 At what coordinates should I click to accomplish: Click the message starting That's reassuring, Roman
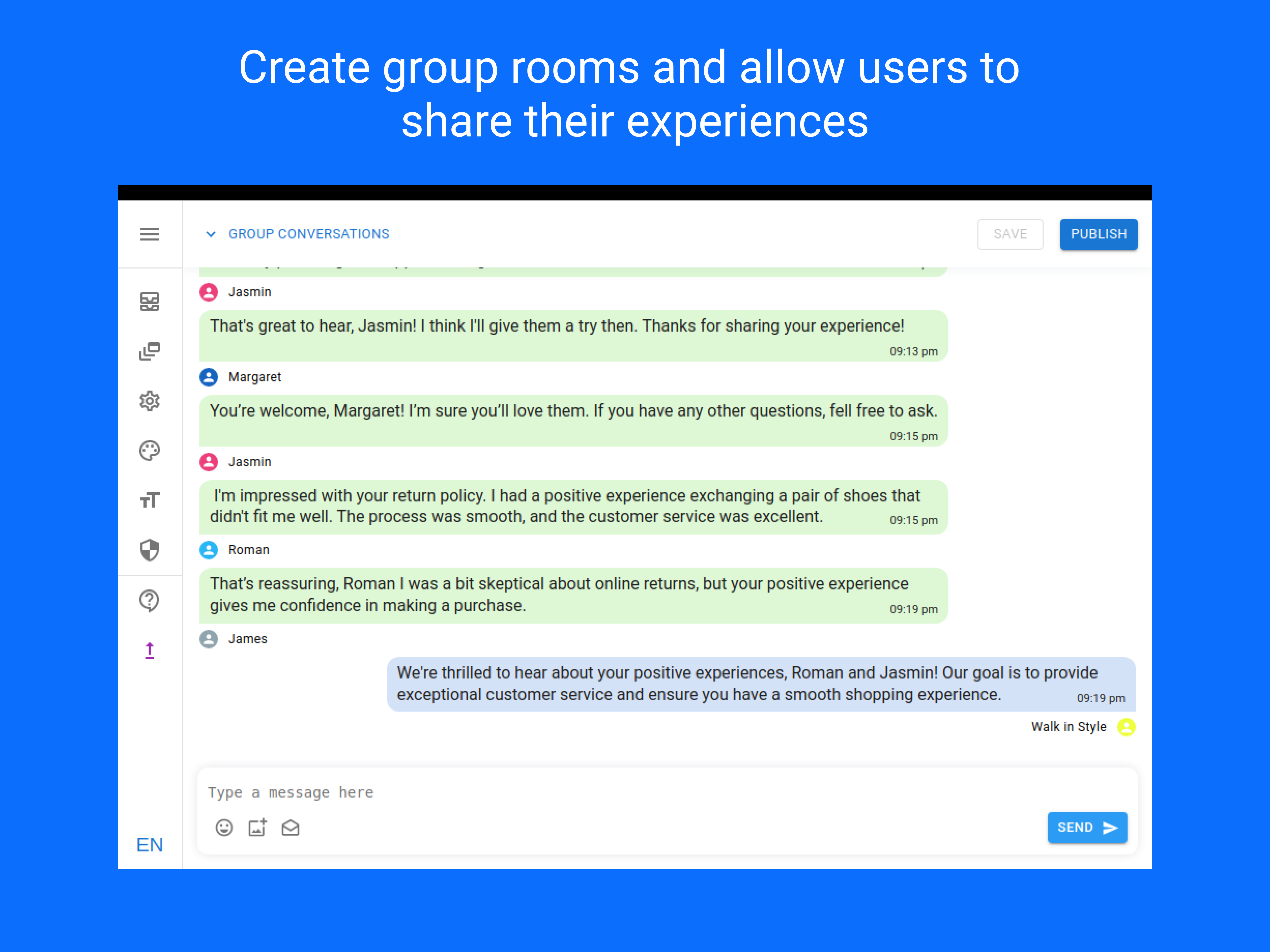click(573, 596)
